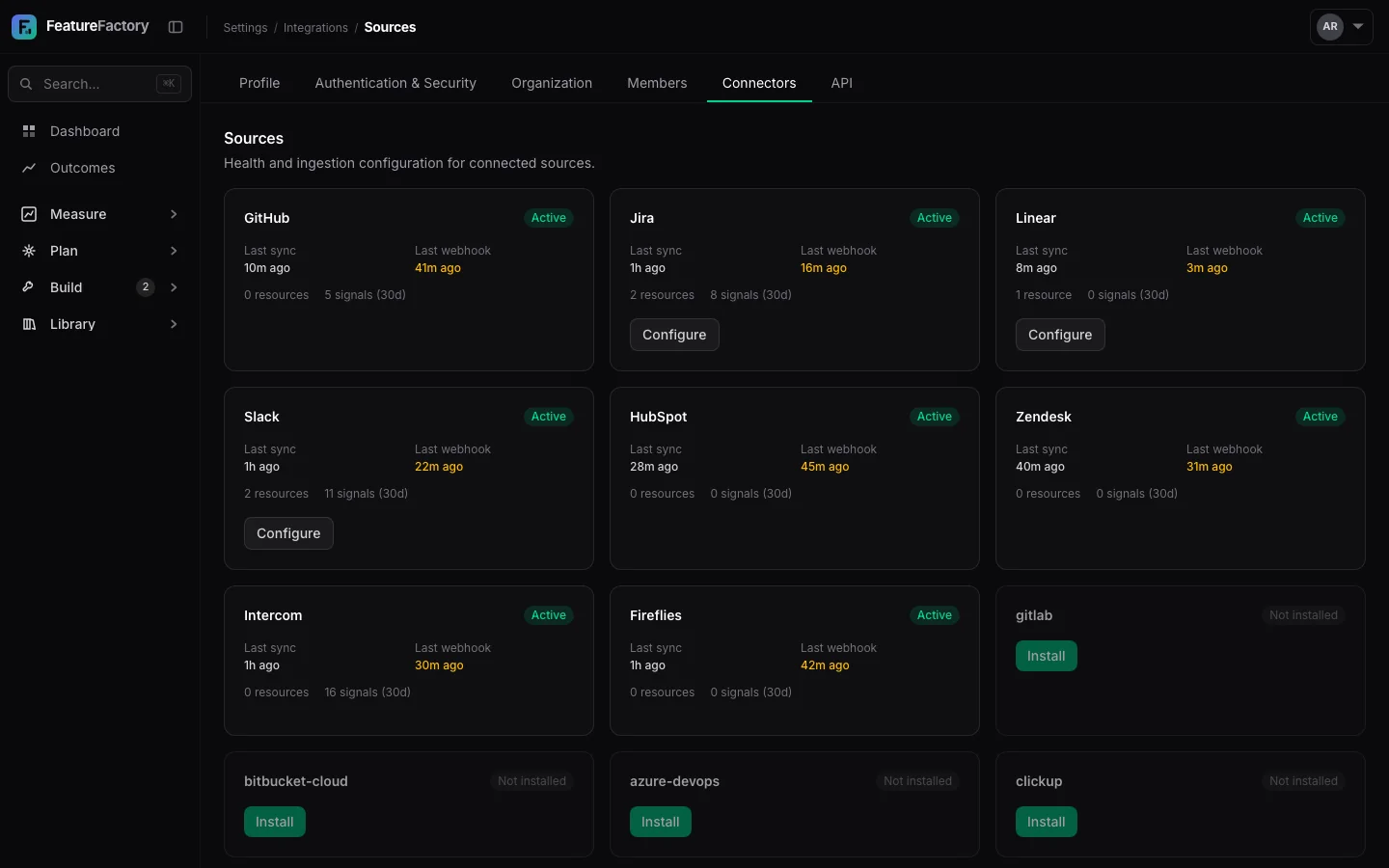Screen dimensions: 1389x868
Task: Click the Build badge showing 2
Action: pyautogui.click(x=146, y=287)
